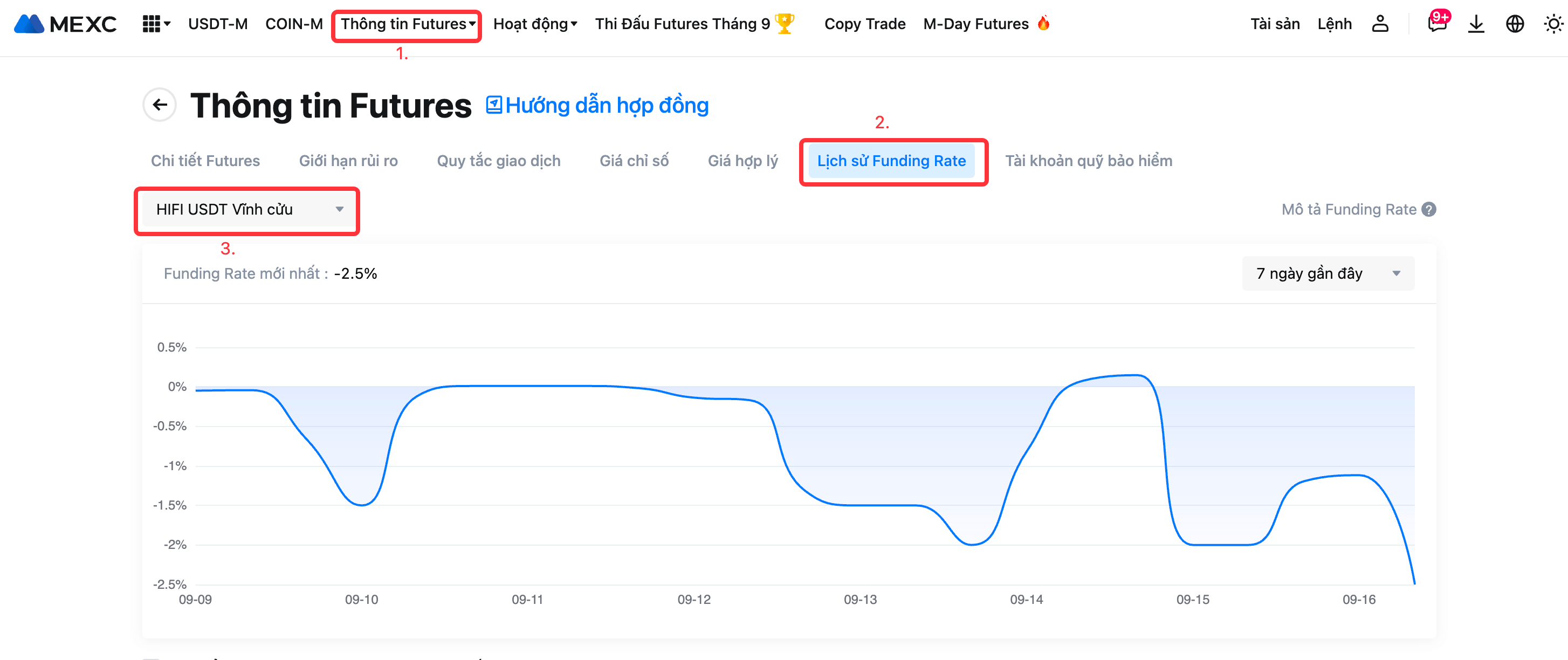Toggle the light/dark theme sun icon

[1553, 24]
